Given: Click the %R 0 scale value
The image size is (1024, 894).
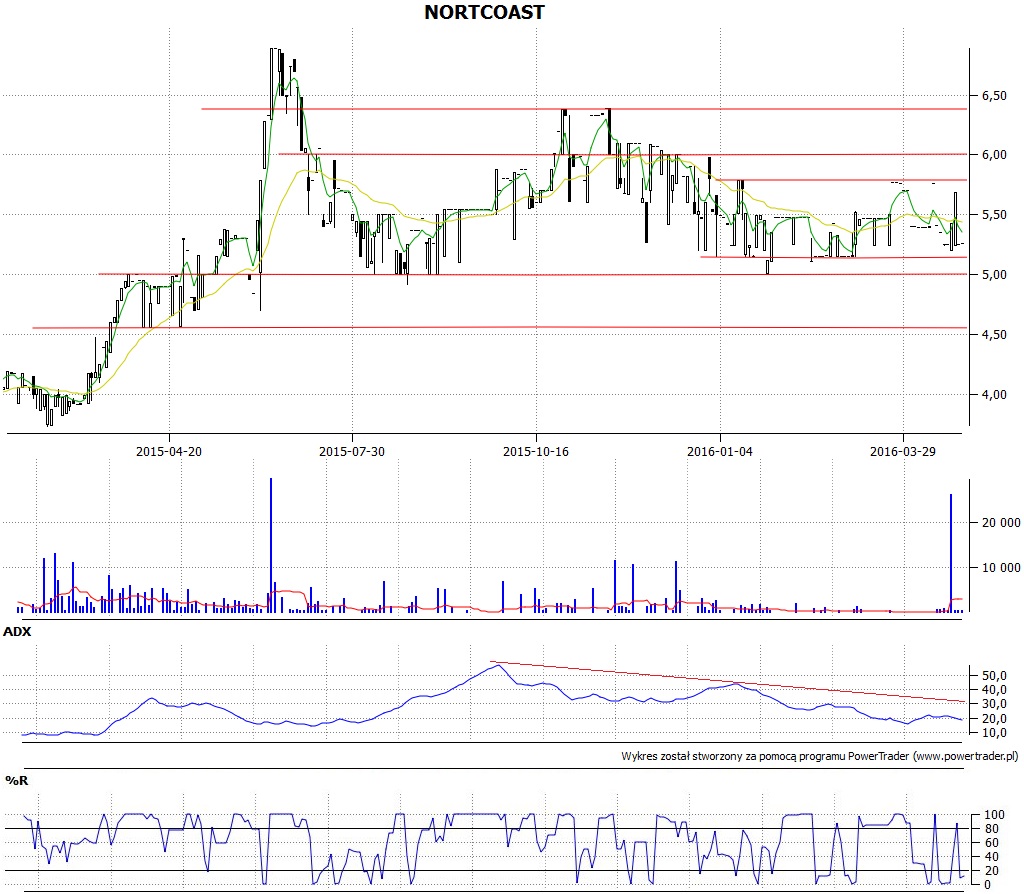Looking at the screenshot, I should [x=987, y=885].
